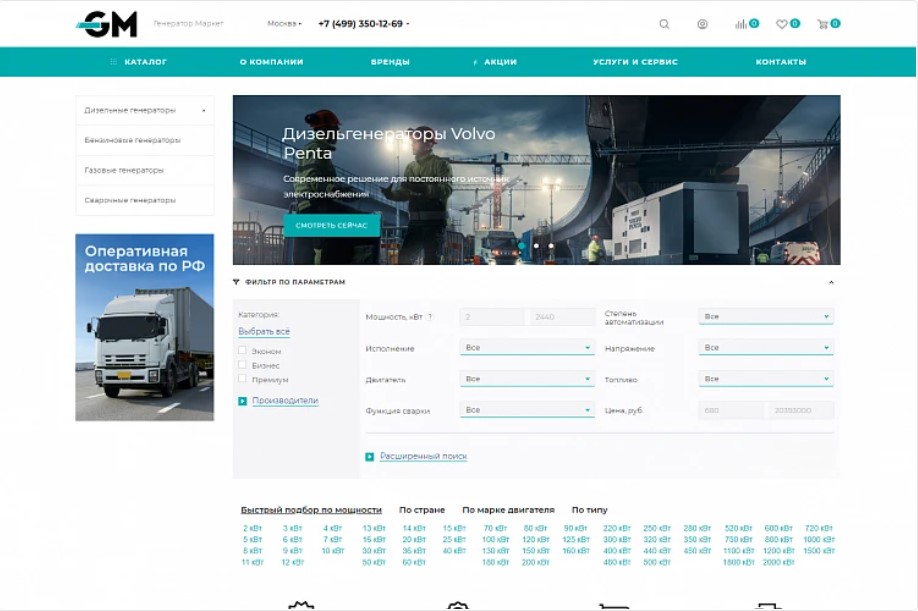Select the 12 кВт quick power link
The width and height of the screenshot is (918, 611).
pos(293,562)
